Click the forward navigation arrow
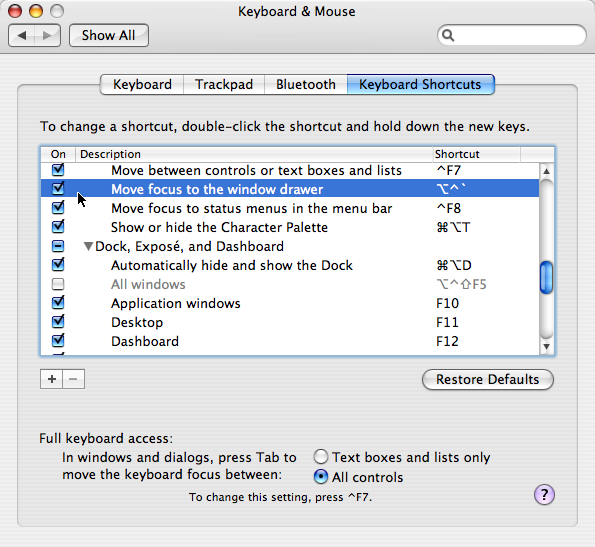Viewport: 595px width, 547px height. click(47, 36)
